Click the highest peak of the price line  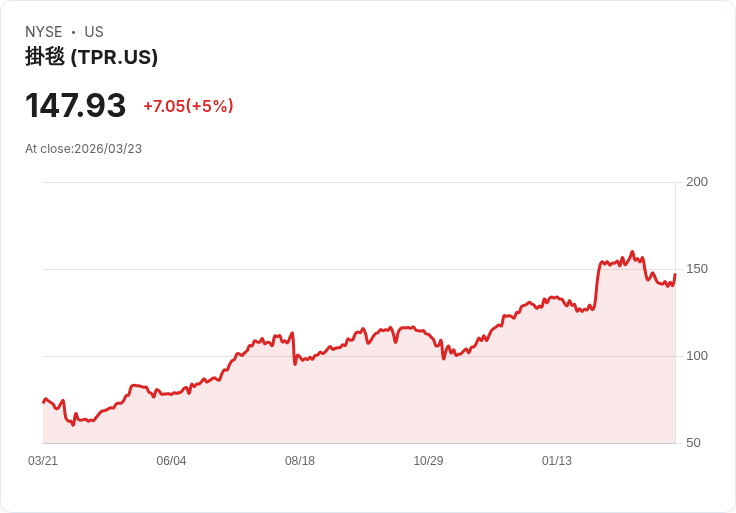point(632,252)
